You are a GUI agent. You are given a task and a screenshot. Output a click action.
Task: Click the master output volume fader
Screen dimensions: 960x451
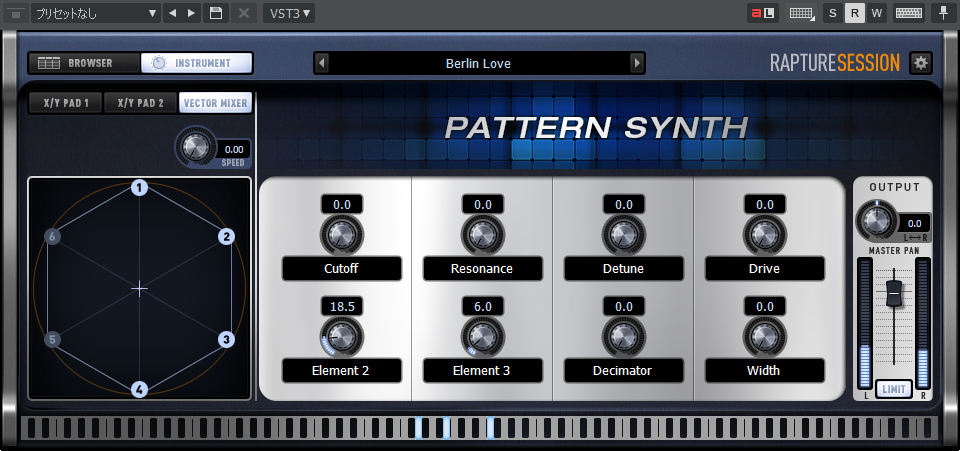pyautogui.click(x=894, y=294)
